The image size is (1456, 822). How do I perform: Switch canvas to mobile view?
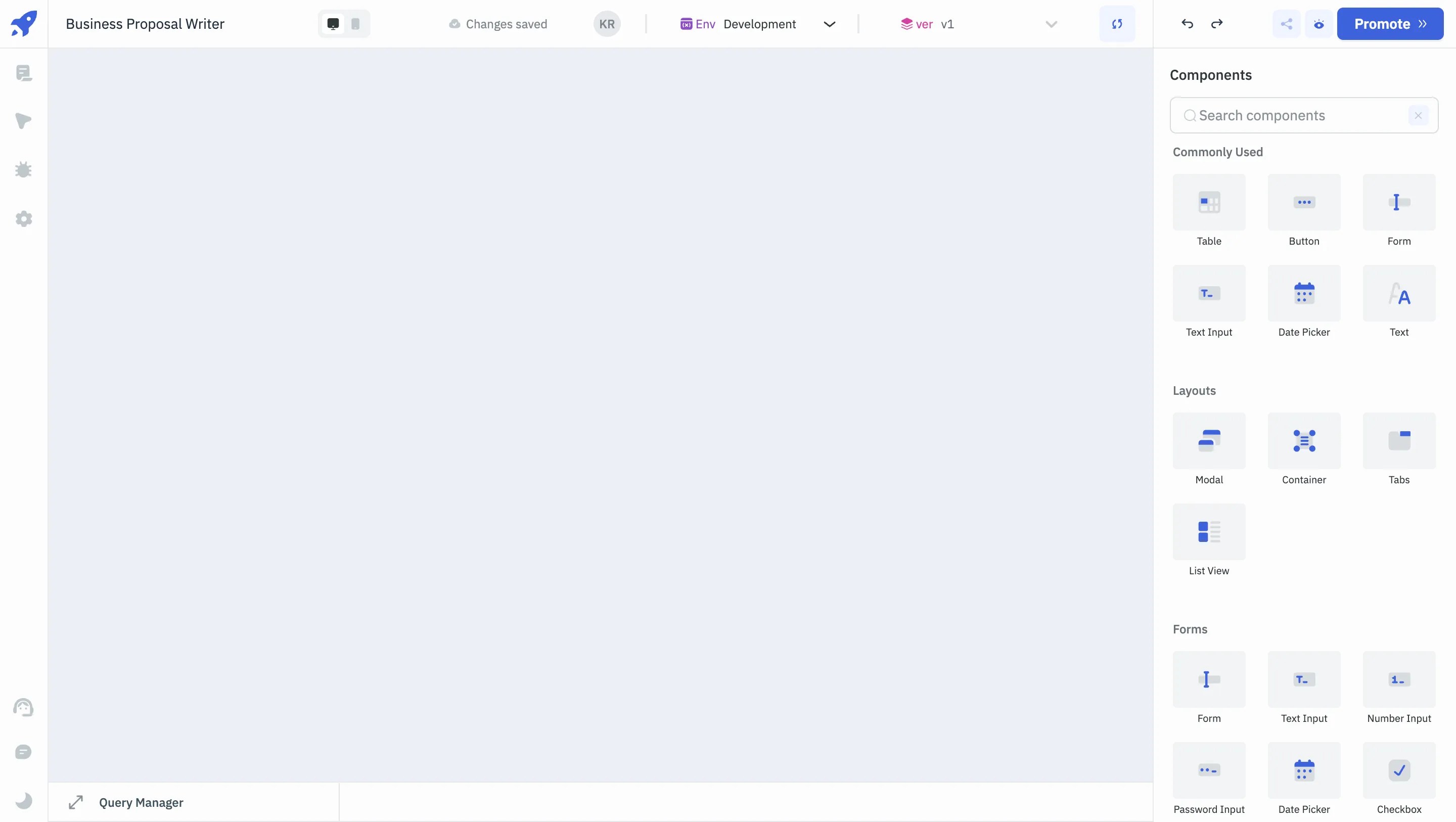coord(355,24)
